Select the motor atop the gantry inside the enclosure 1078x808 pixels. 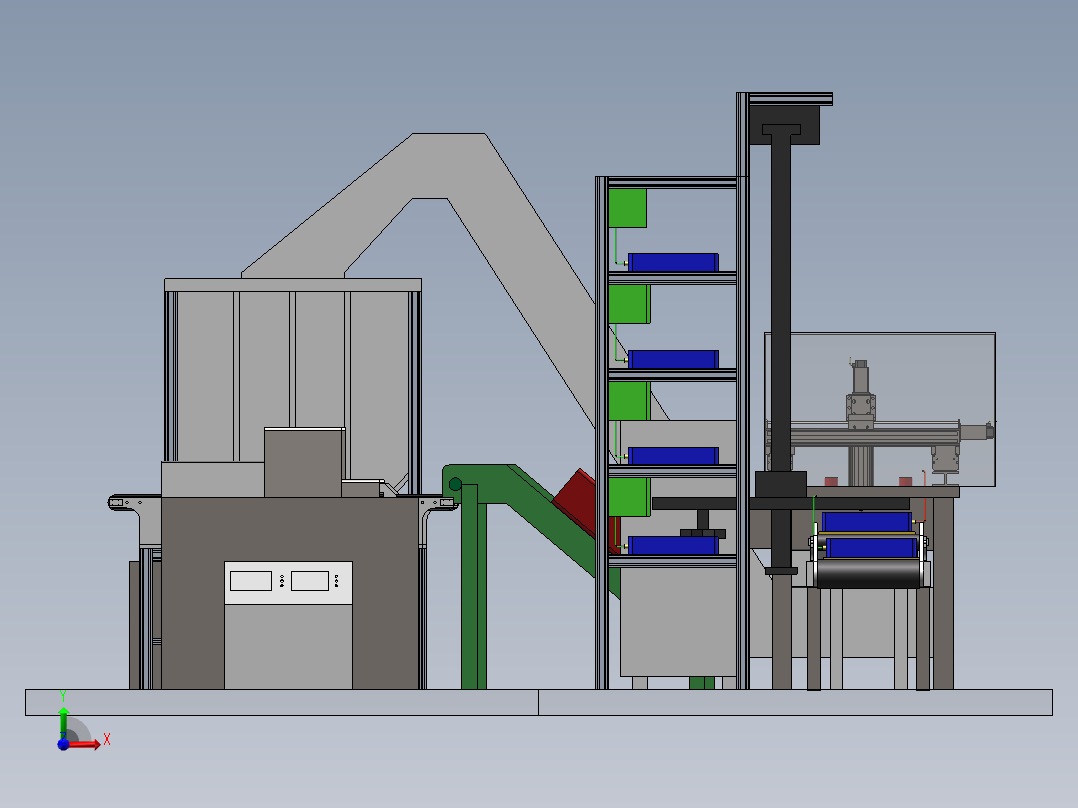[x=860, y=376]
